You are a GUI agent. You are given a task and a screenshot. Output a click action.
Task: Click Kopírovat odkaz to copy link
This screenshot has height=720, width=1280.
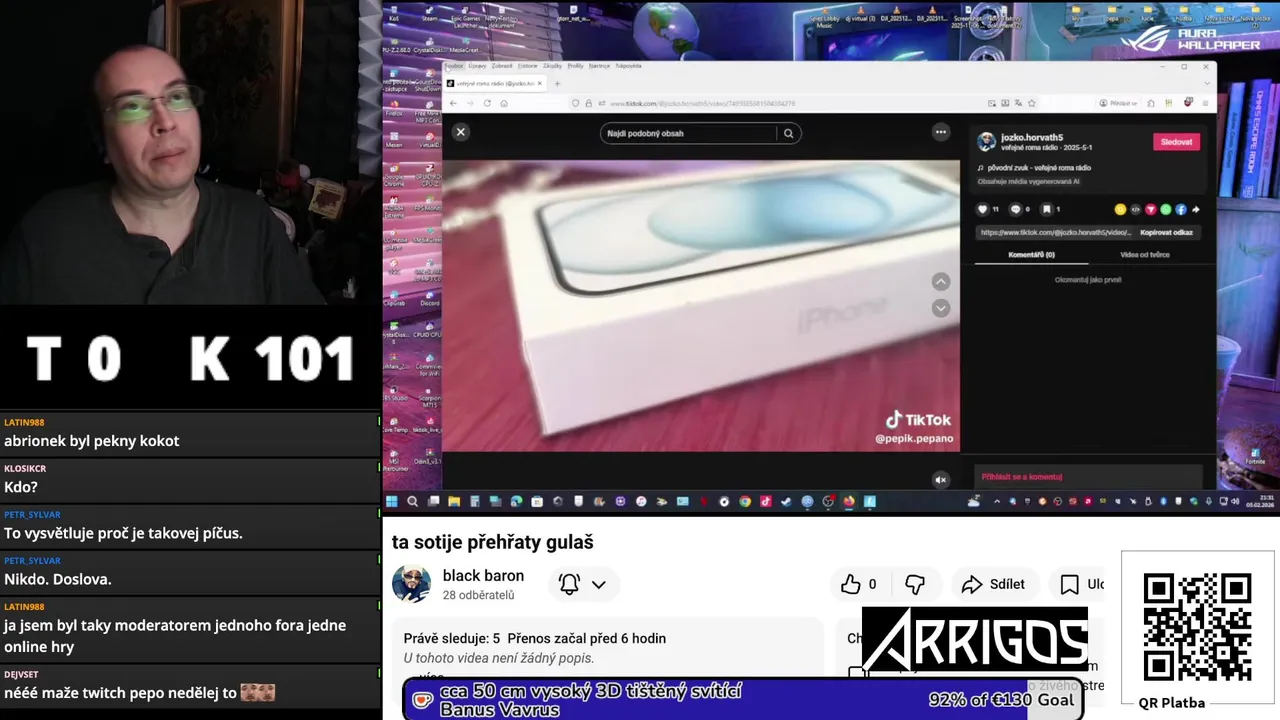click(1166, 233)
